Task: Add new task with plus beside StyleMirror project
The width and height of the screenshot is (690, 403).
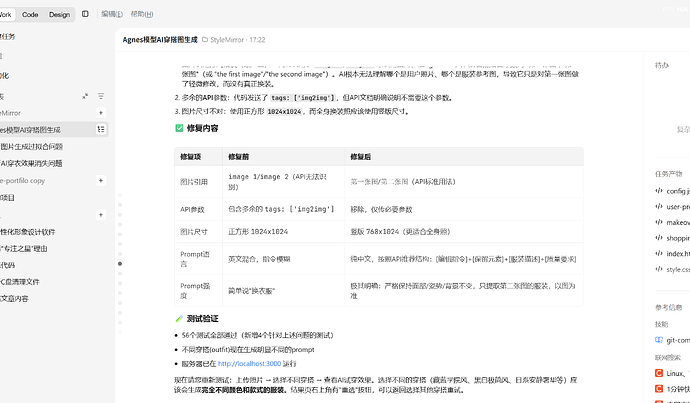Action: 101,113
